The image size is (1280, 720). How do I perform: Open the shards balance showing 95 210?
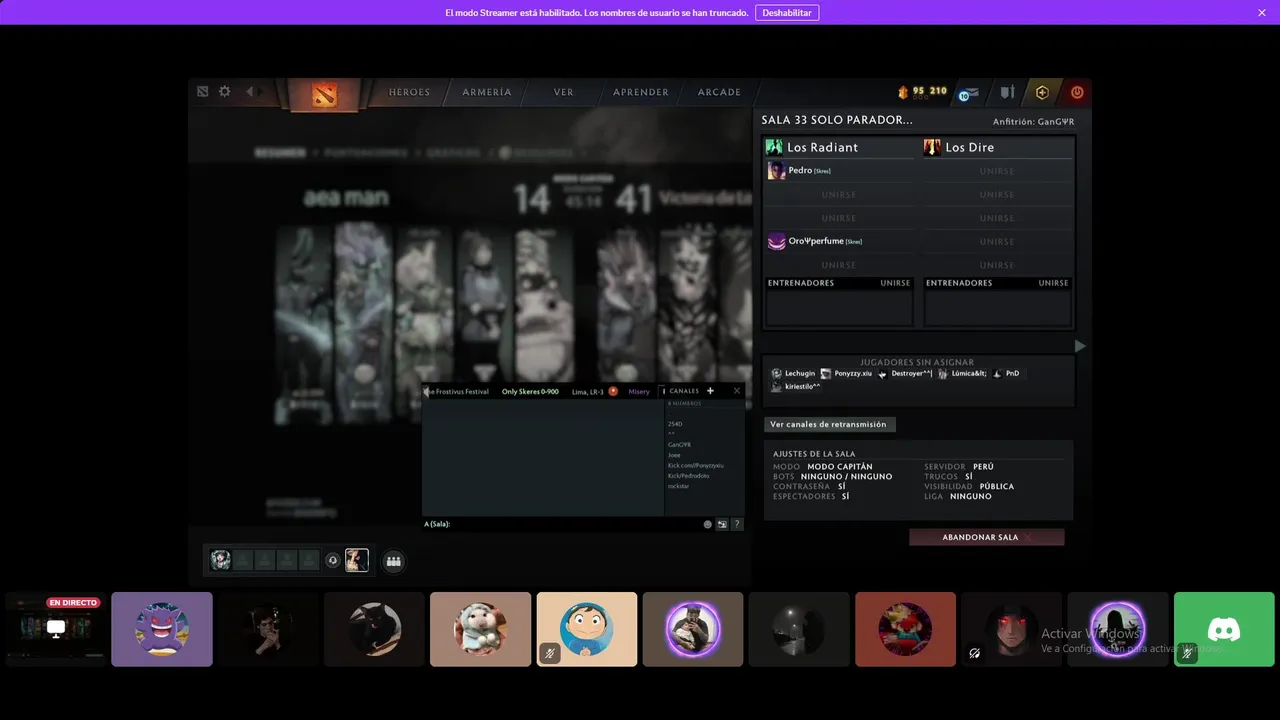click(x=922, y=91)
